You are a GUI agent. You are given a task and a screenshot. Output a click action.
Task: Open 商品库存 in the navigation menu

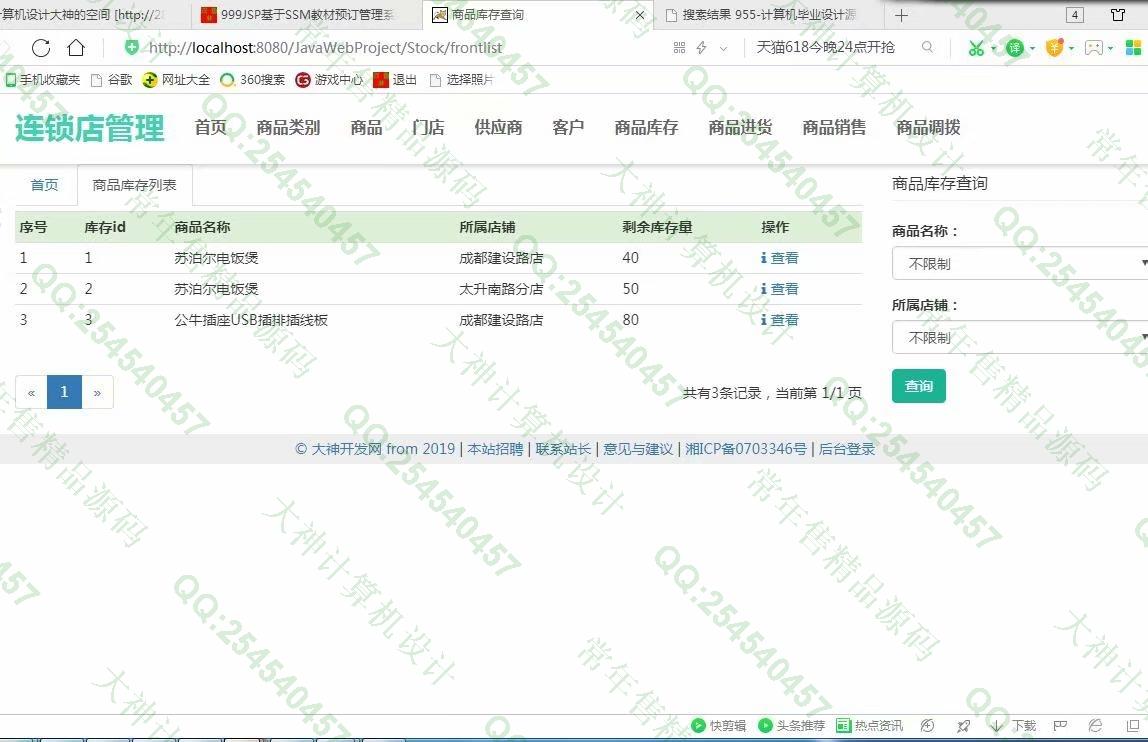pyautogui.click(x=646, y=127)
